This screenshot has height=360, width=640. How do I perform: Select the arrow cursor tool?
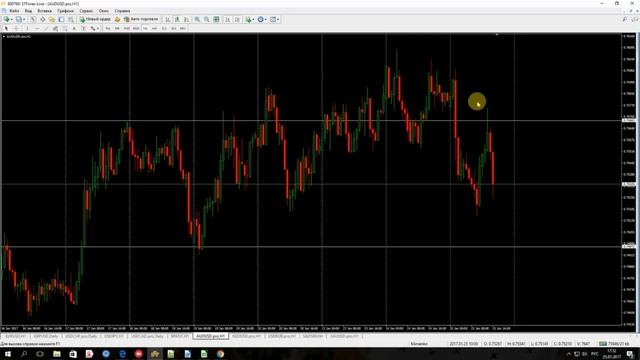[x=6, y=28]
